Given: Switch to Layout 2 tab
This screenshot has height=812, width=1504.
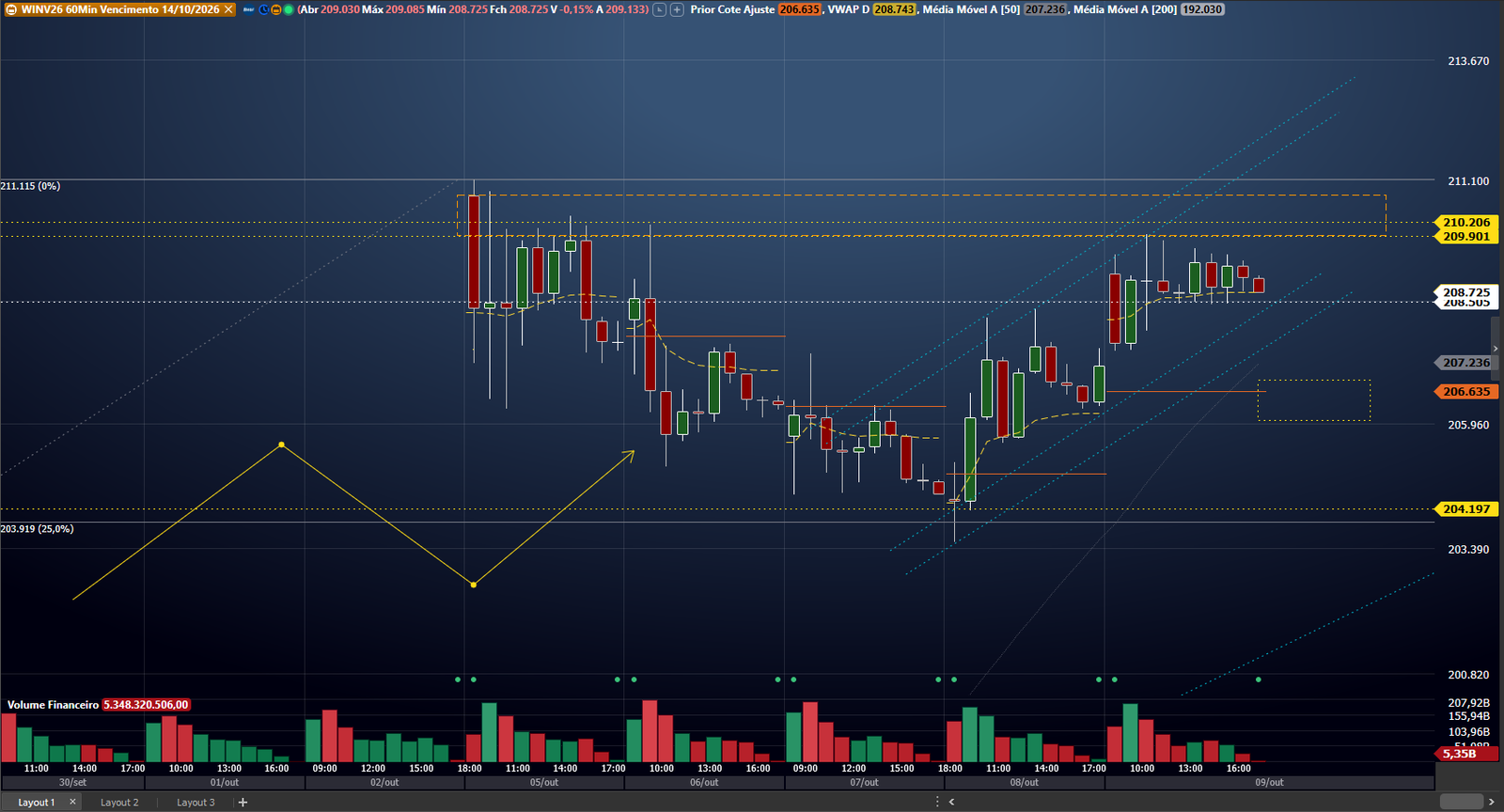Looking at the screenshot, I should pyautogui.click(x=119, y=802).
